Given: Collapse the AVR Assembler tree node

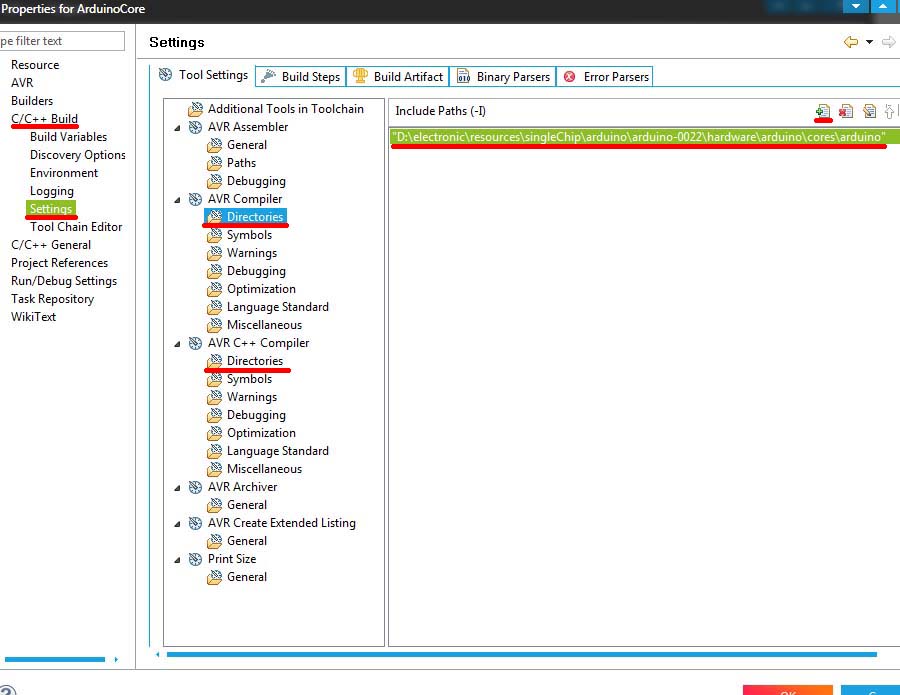Looking at the screenshot, I should [177, 128].
